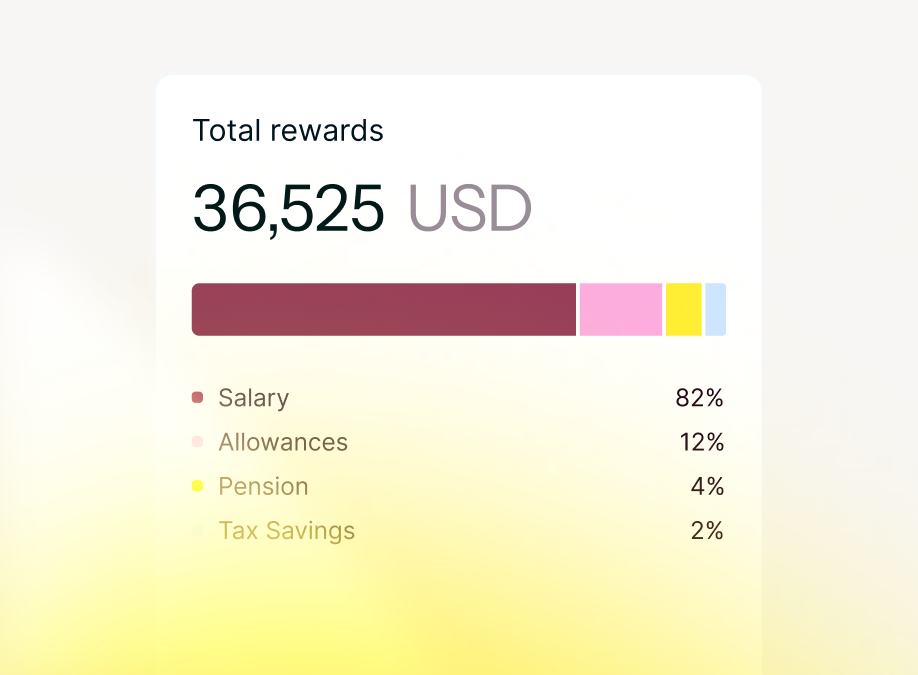Click the Salary label
The height and width of the screenshot is (675, 918).
click(x=254, y=399)
